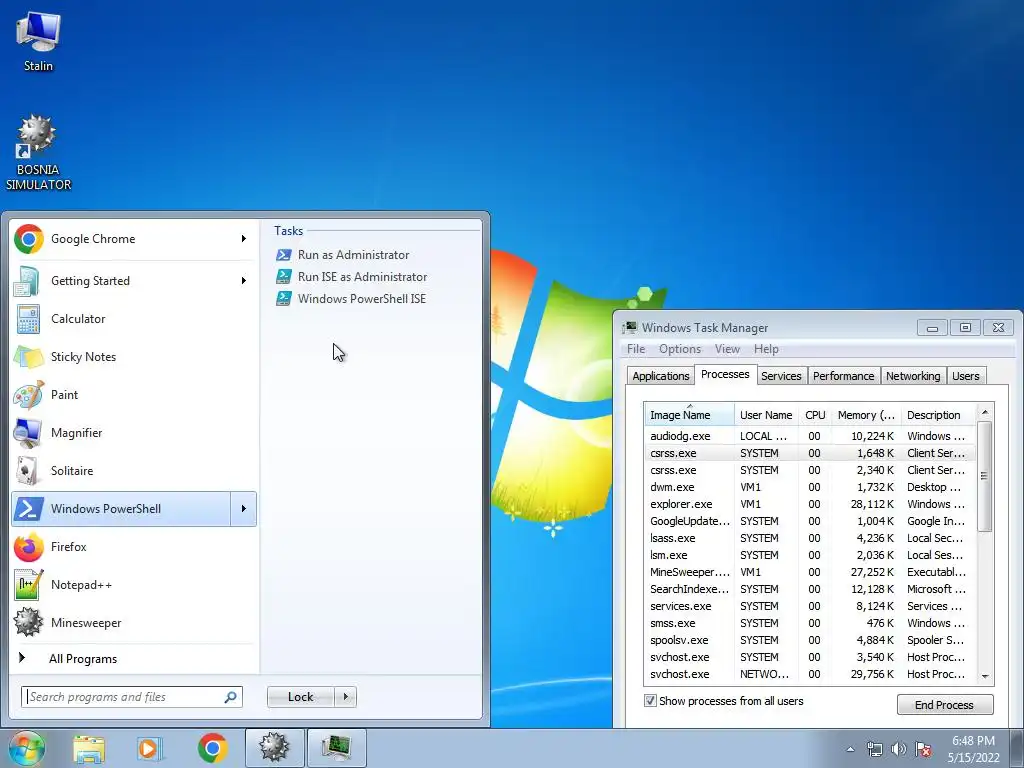
Task: Open Magnifier from Start menu
Action: 134,432
